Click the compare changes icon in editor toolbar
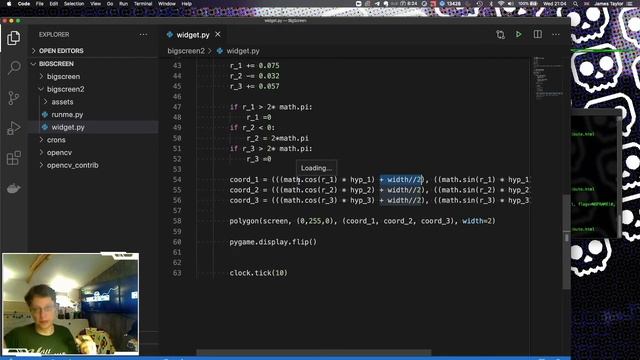The width and height of the screenshot is (640, 360). (500, 35)
